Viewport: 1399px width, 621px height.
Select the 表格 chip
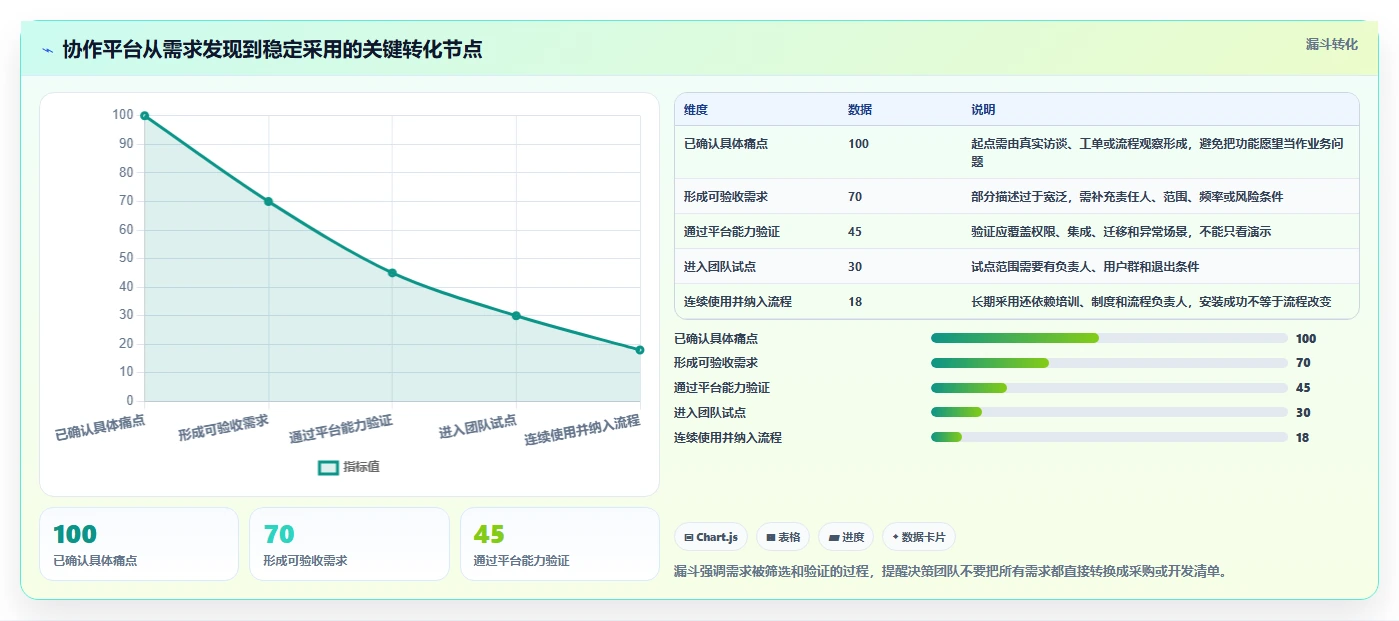point(783,537)
